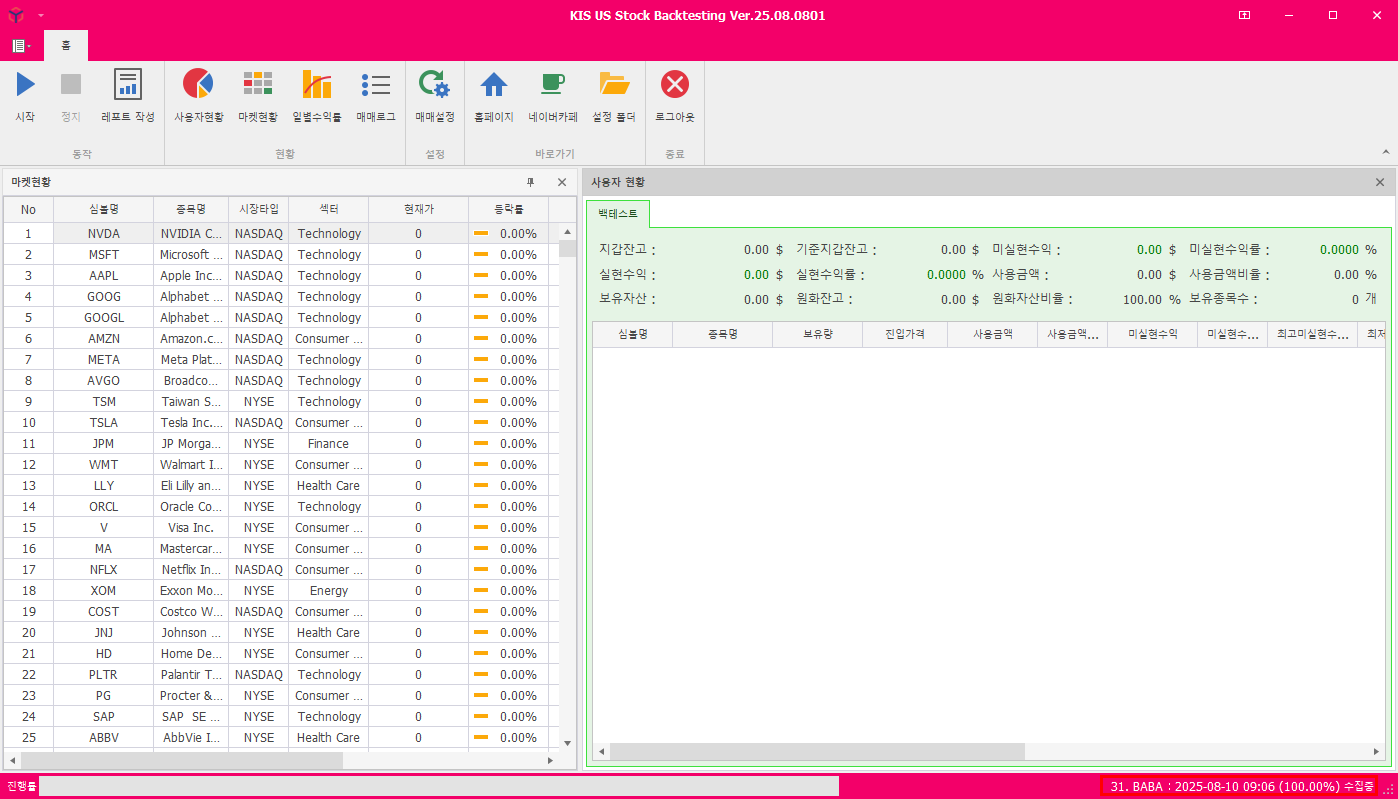
Task: Open 일별수익률 chart icon
Action: [x=317, y=85]
